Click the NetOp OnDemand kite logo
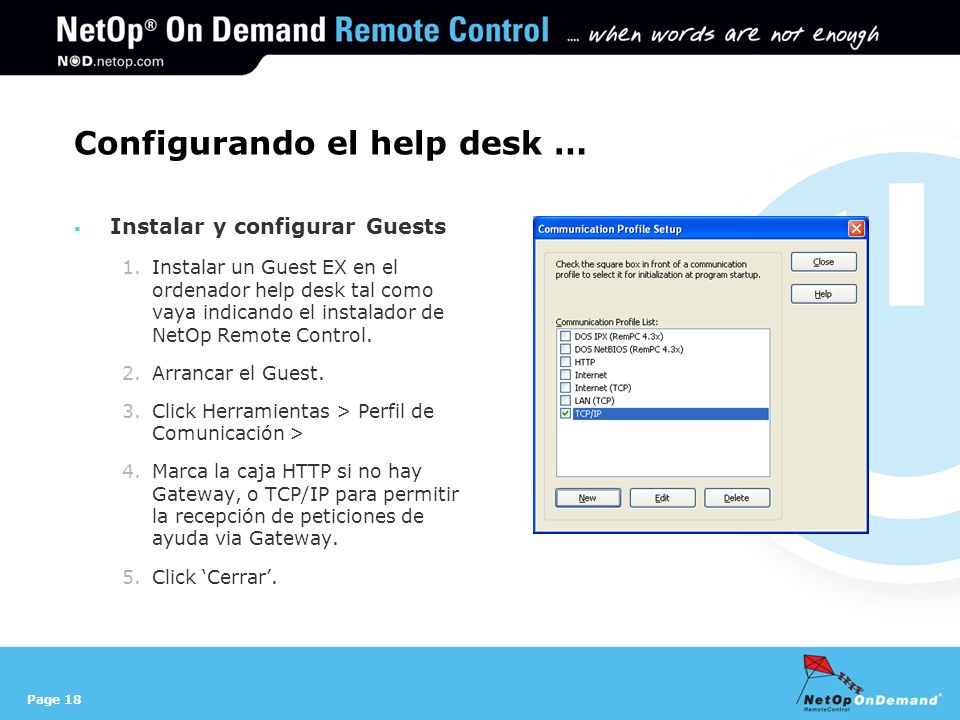Image resolution: width=960 pixels, height=720 pixels. [x=868, y=683]
